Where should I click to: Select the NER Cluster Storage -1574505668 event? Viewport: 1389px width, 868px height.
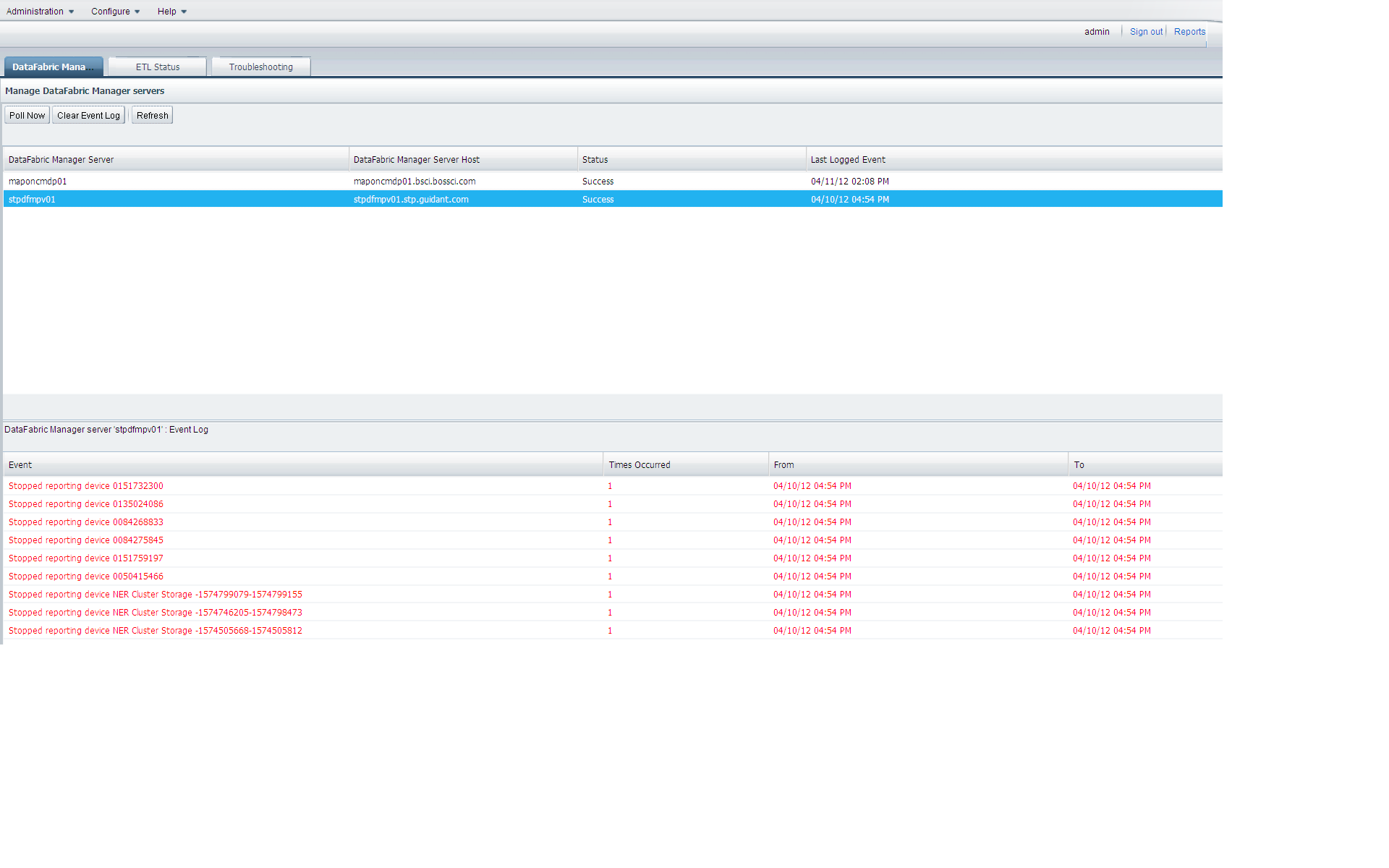pos(156,631)
